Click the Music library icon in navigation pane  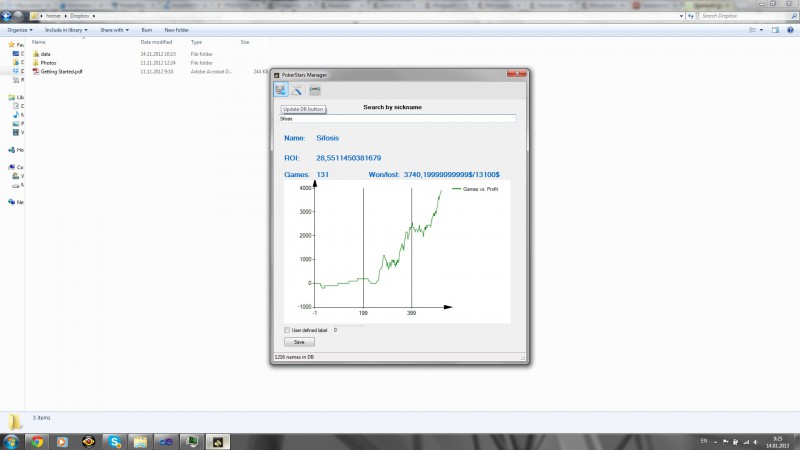point(16,115)
